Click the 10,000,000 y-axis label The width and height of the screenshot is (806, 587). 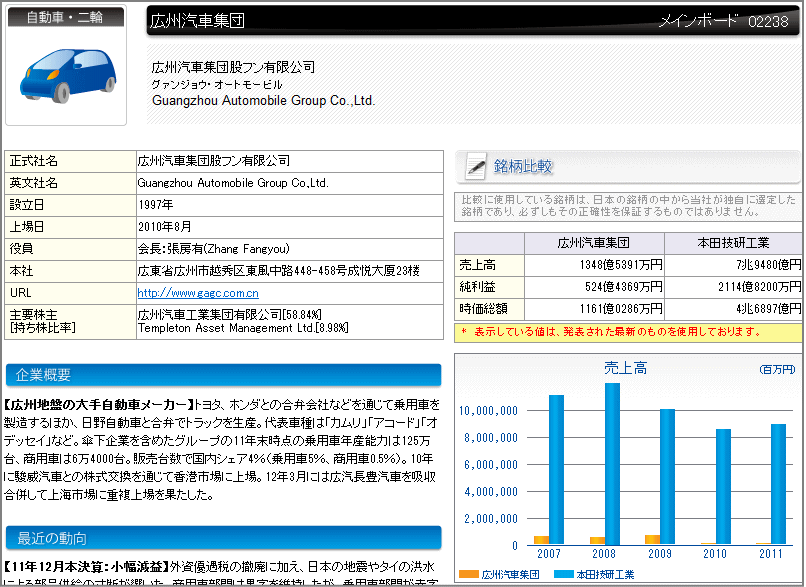pos(488,411)
